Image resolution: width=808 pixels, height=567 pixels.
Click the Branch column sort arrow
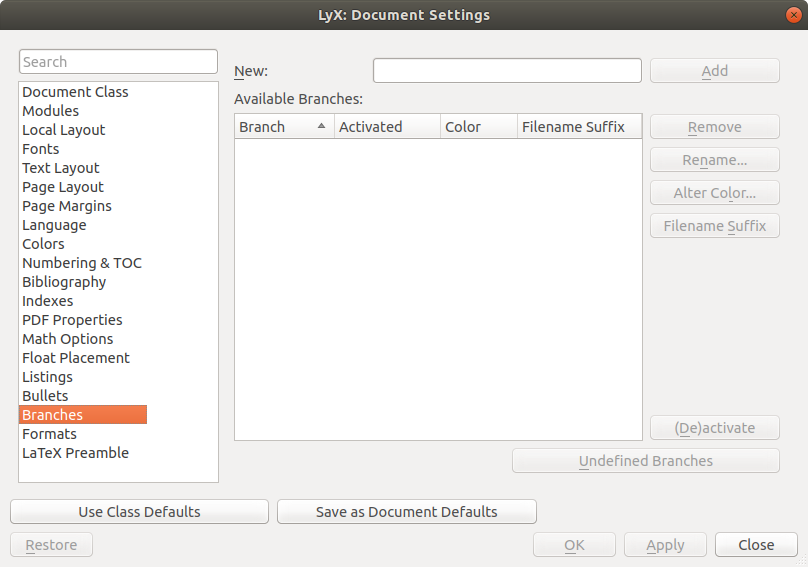point(321,127)
